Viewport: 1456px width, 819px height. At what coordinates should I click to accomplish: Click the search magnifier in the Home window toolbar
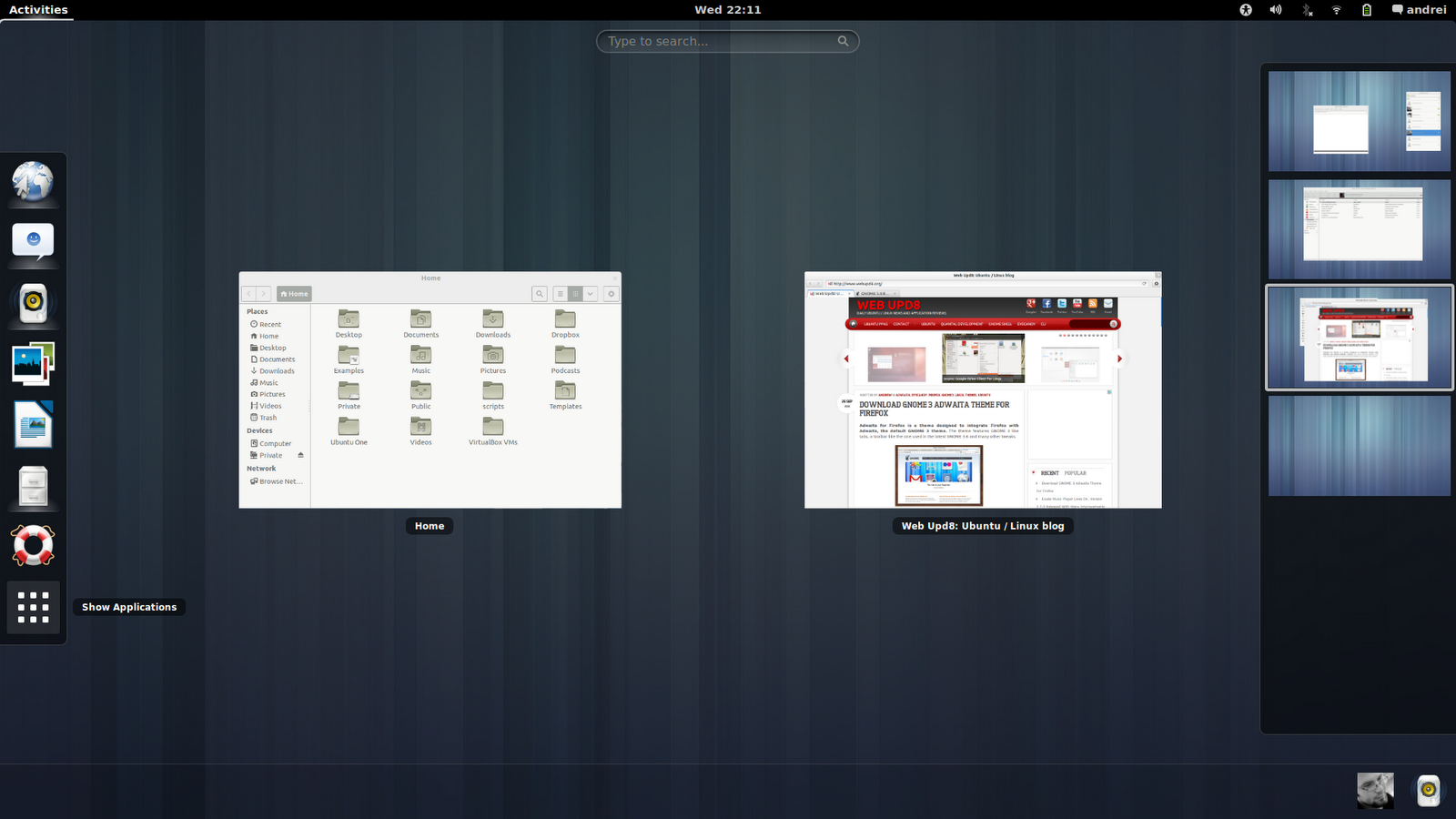point(540,293)
